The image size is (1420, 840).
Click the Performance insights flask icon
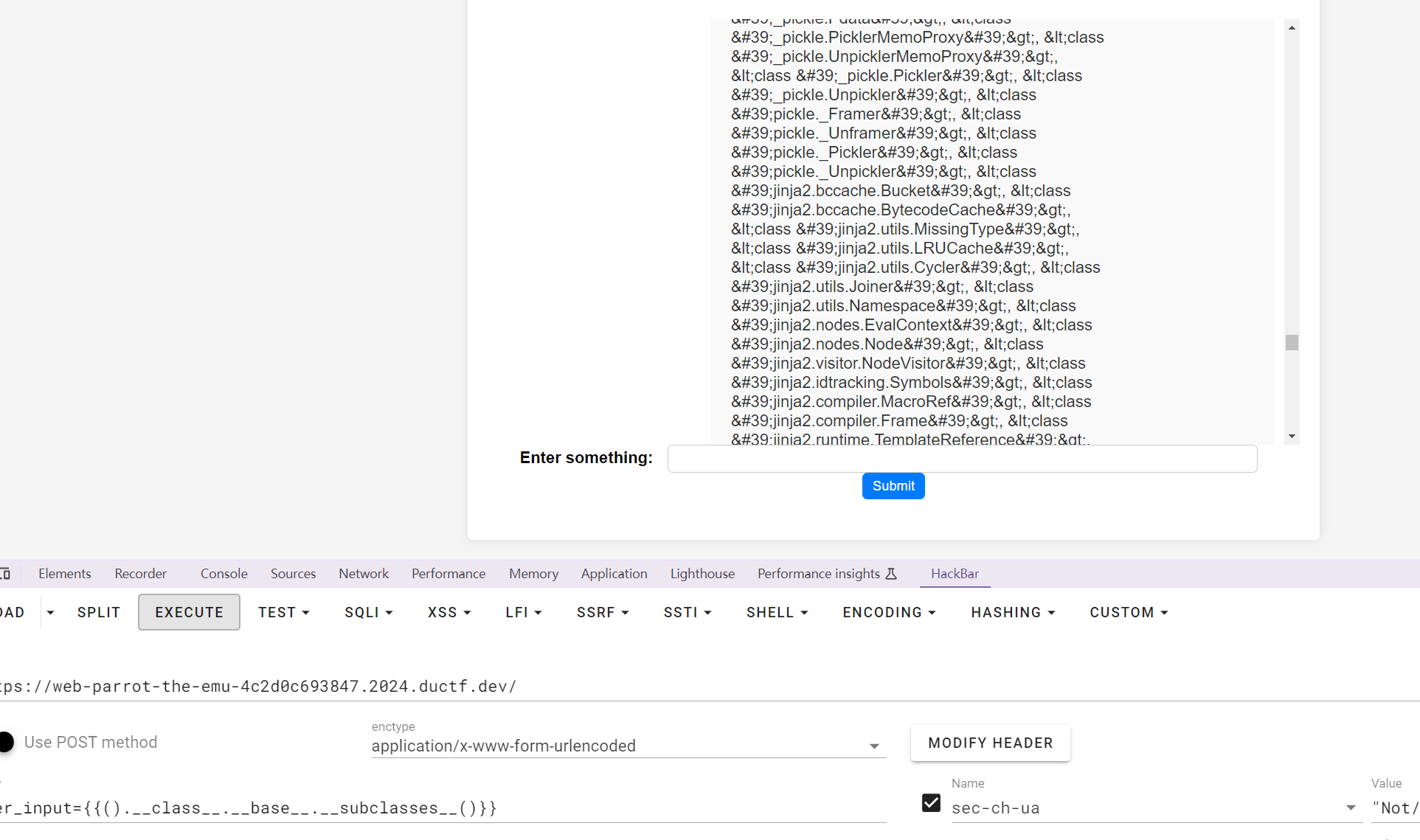(891, 574)
